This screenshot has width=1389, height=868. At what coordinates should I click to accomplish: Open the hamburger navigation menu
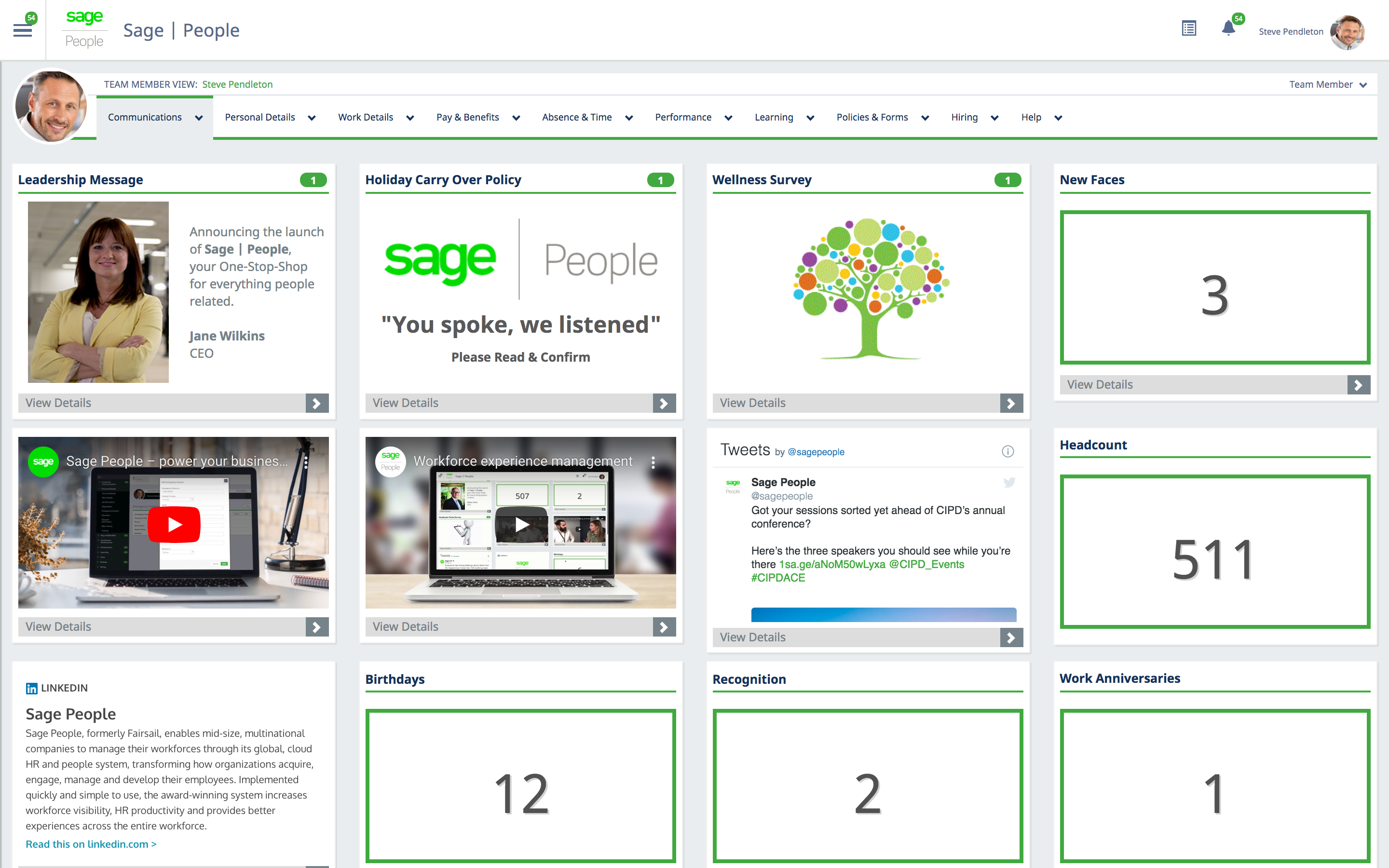[x=22, y=30]
